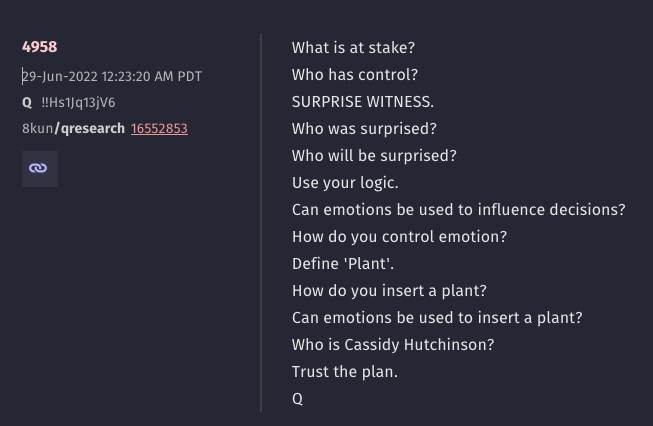Click the line 'What is at stake?'

[x=353, y=48]
